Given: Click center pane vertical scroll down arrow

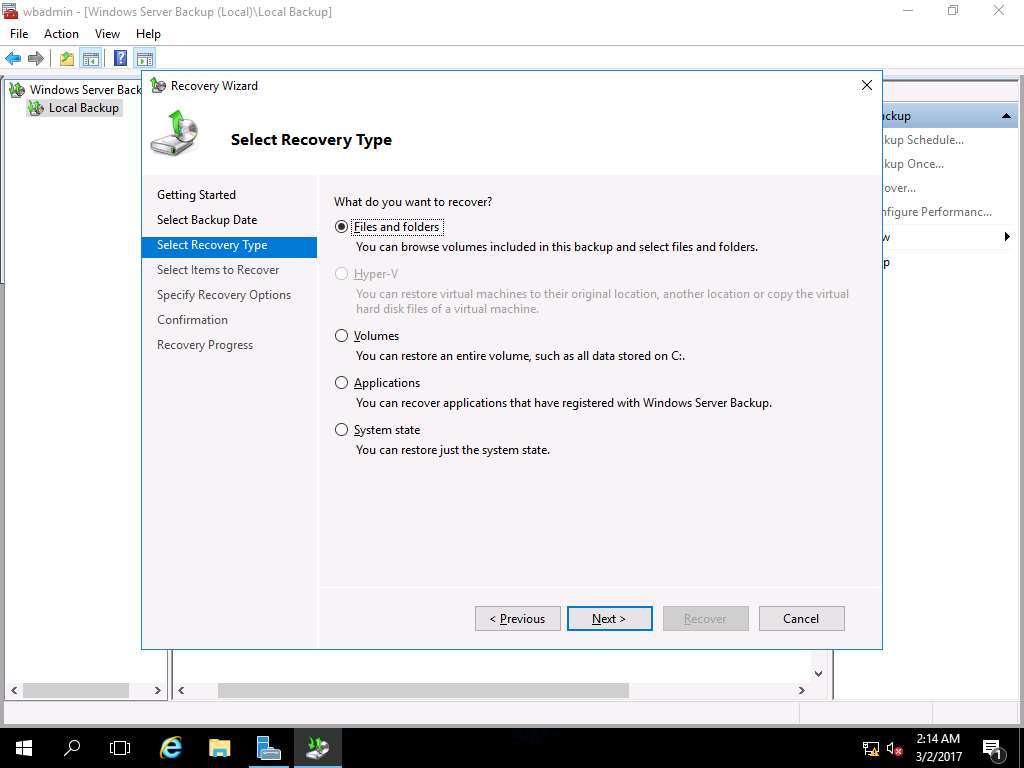Looking at the screenshot, I should click(x=818, y=673).
